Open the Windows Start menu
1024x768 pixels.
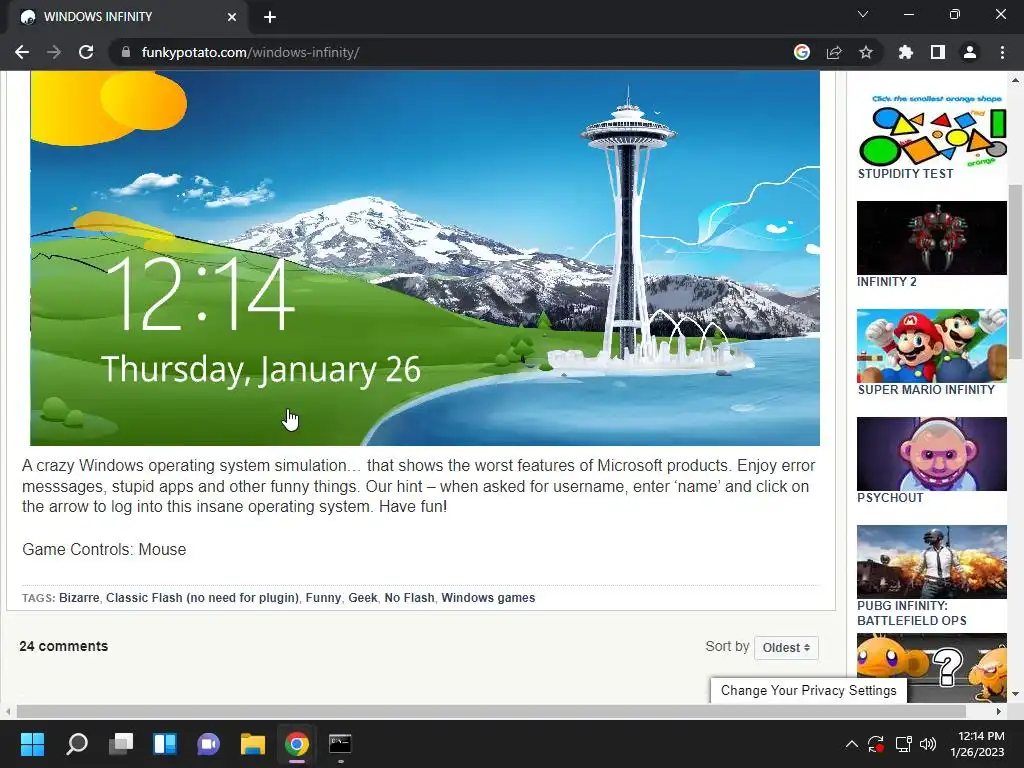[32, 744]
